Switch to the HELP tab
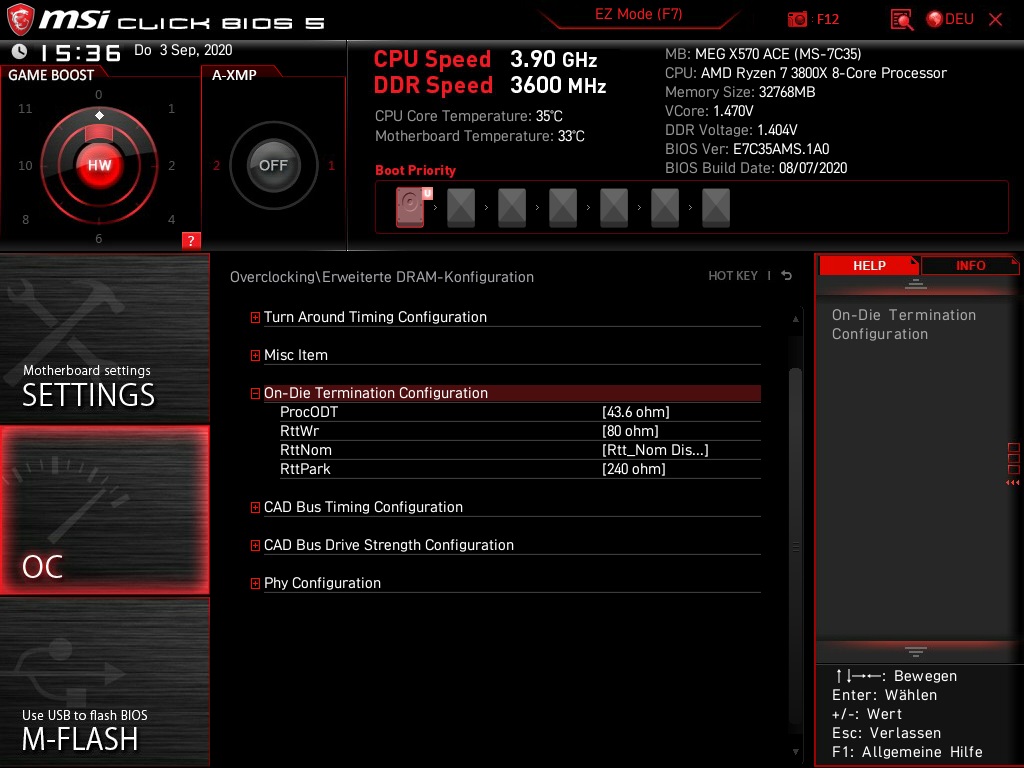1024x768 pixels. 869,265
